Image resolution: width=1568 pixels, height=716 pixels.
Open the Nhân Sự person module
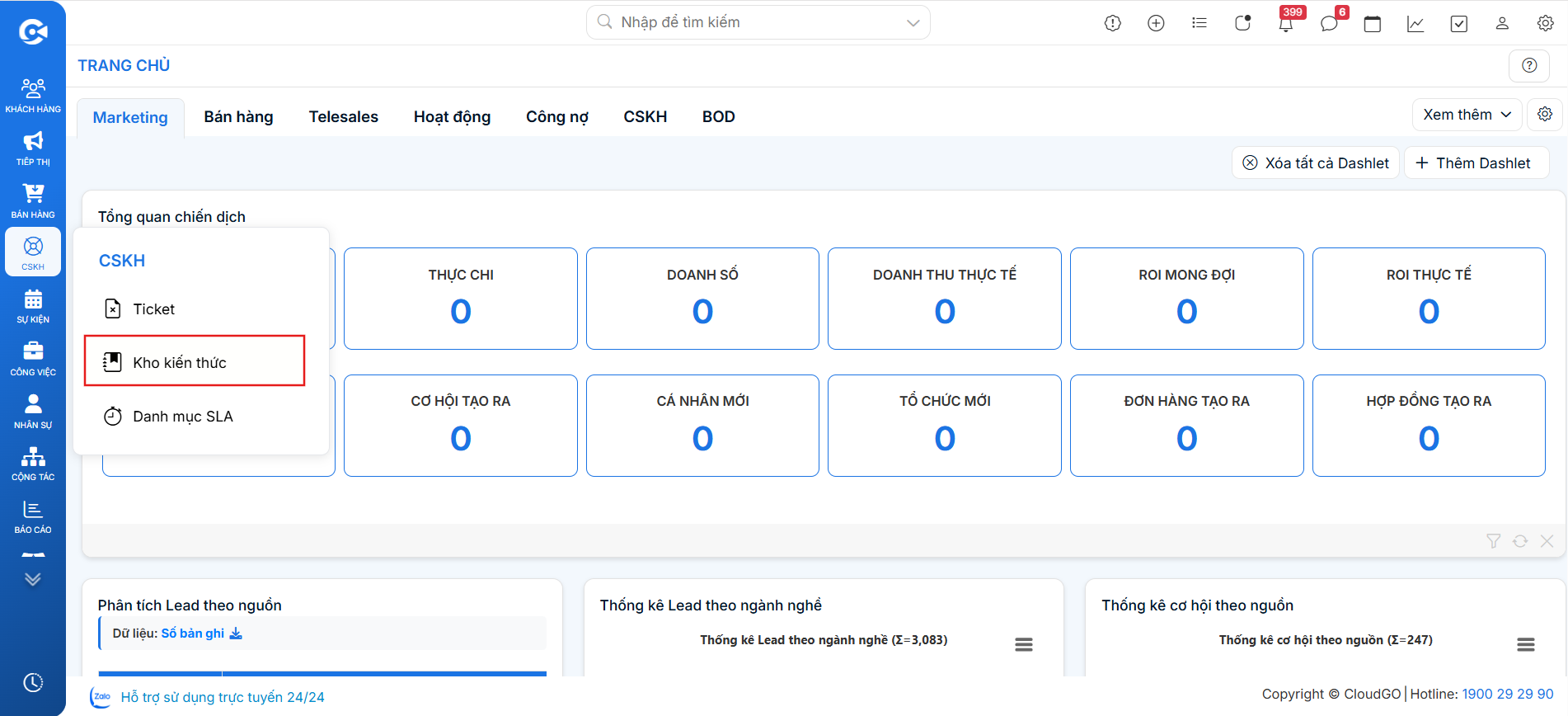[x=33, y=412]
